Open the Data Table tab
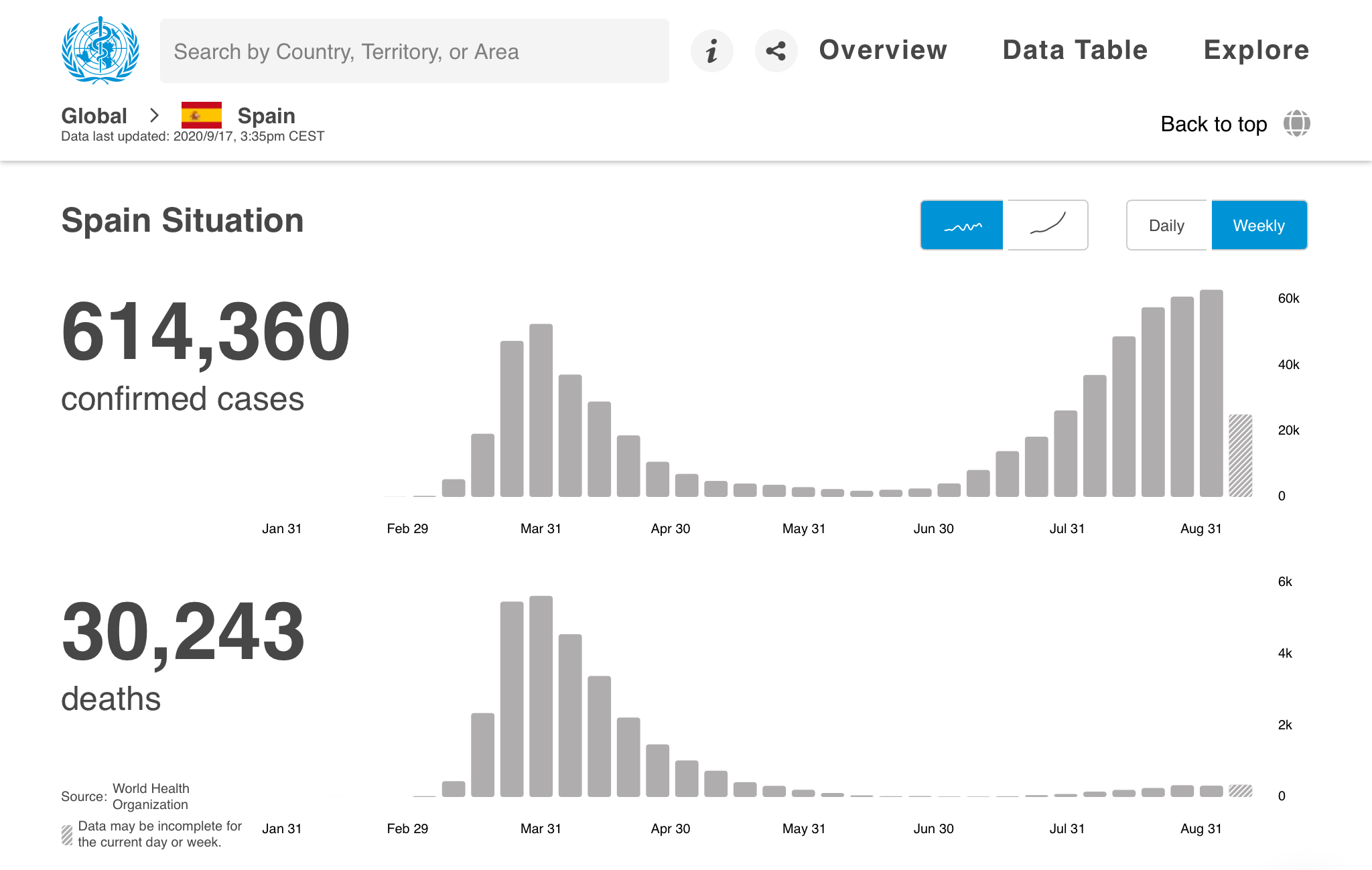 (x=1075, y=50)
